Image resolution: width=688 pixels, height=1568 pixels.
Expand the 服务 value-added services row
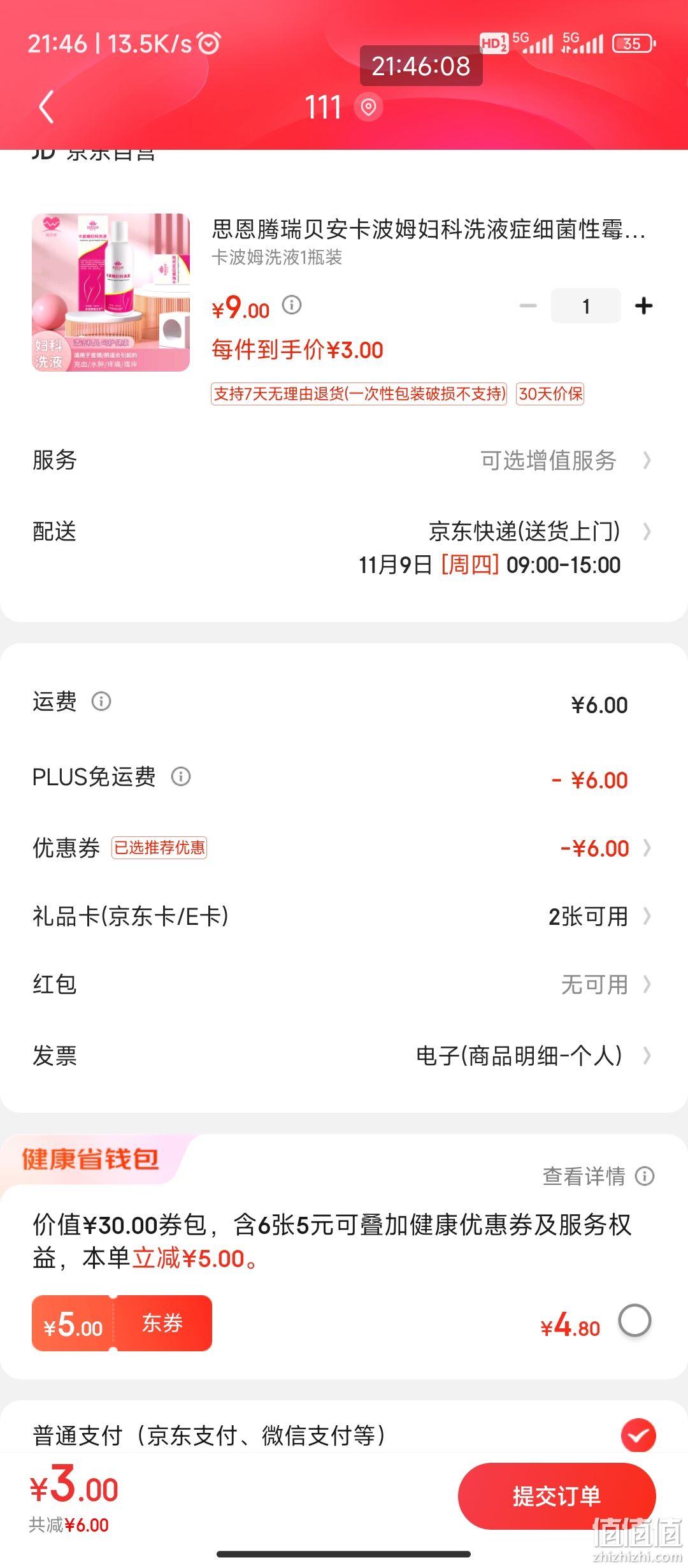tap(344, 460)
